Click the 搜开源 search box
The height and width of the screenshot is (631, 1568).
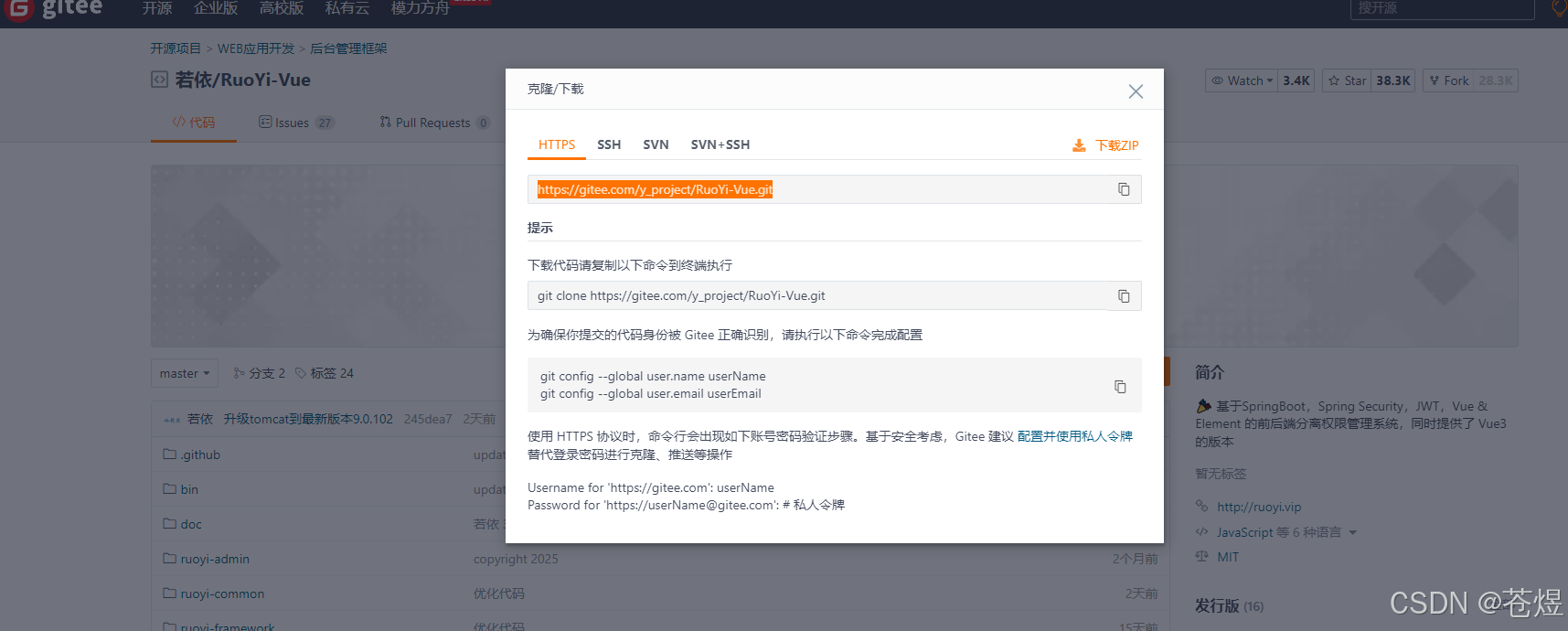1442,8
